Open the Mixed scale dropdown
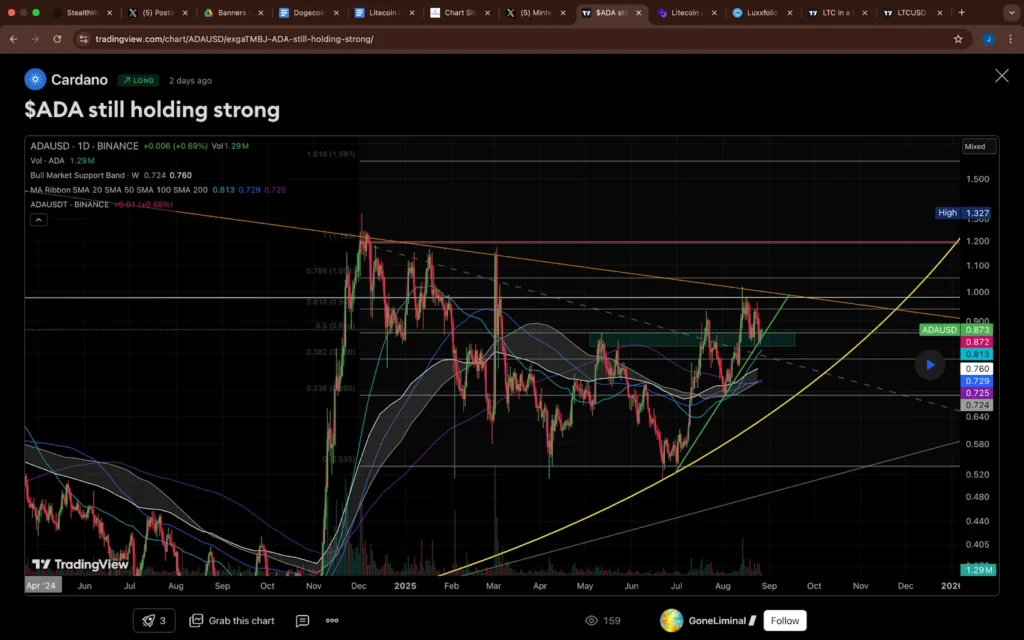This screenshot has width=1024, height=640. coord(974,146)
